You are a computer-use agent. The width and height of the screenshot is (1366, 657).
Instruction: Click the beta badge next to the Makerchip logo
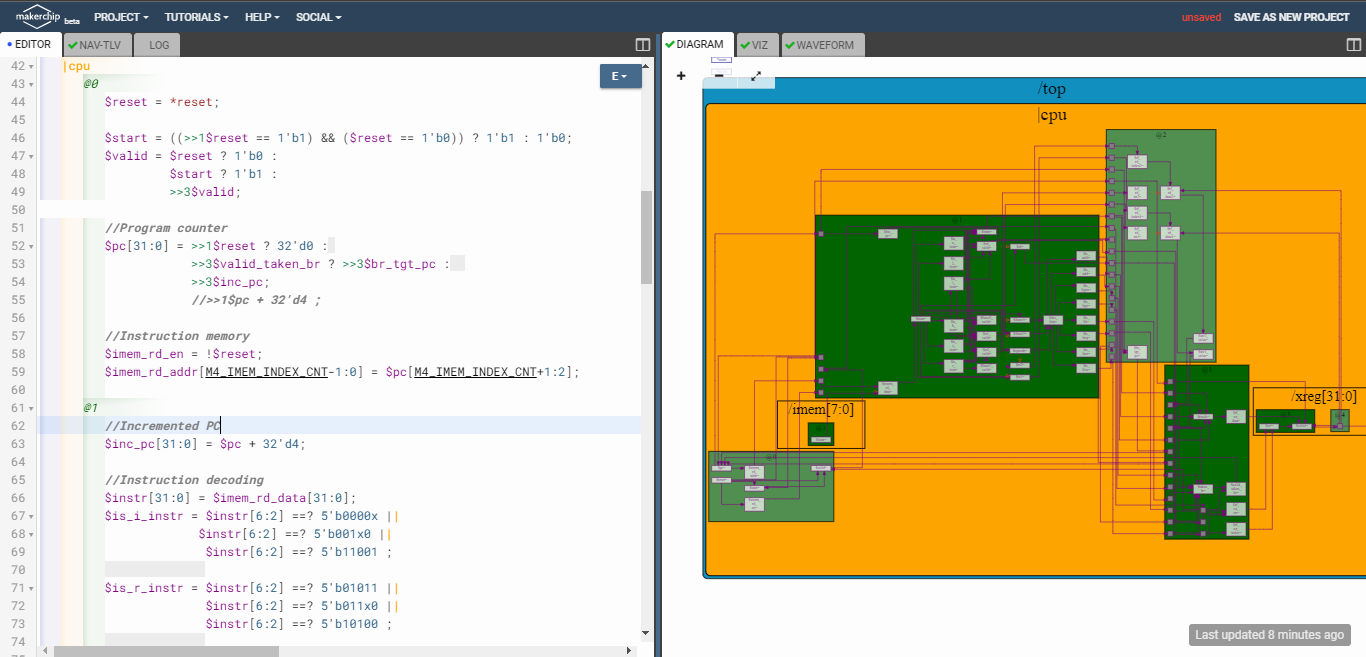[70, 20]
